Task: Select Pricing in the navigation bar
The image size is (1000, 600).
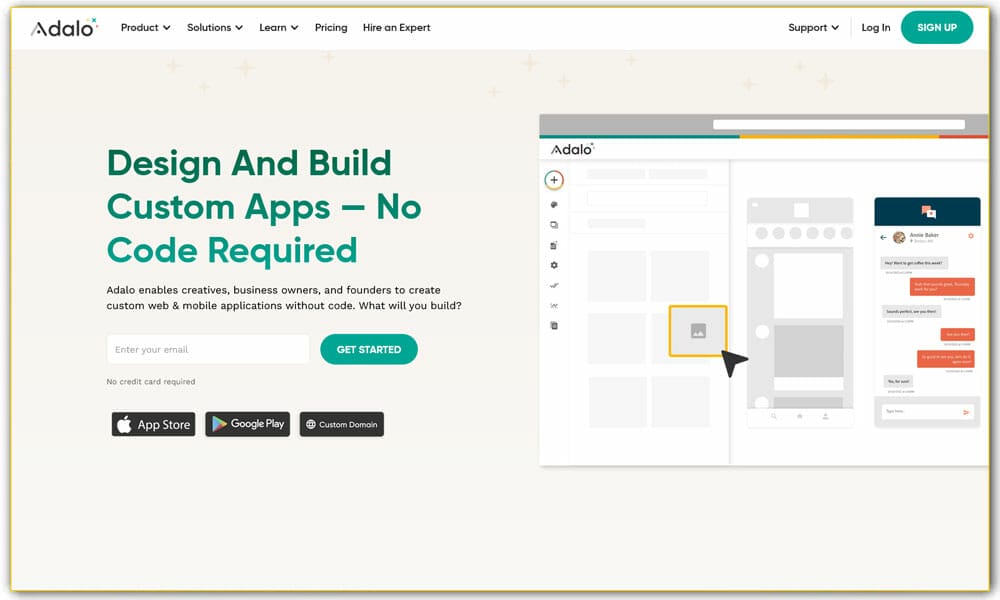Action: pos(331,27)
